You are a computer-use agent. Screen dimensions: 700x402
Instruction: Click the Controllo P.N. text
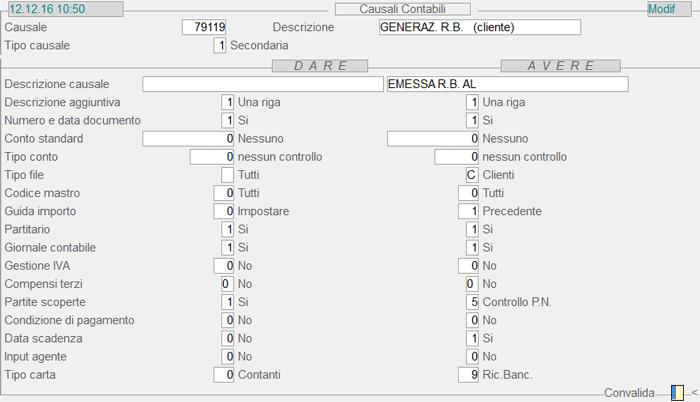(517, 302)
